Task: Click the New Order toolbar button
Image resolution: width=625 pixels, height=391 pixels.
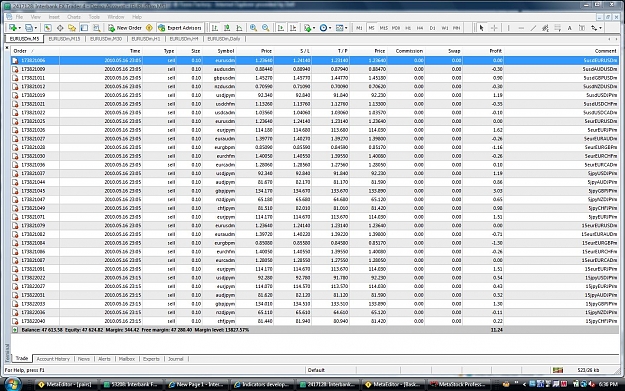Action: pos(125,28)
